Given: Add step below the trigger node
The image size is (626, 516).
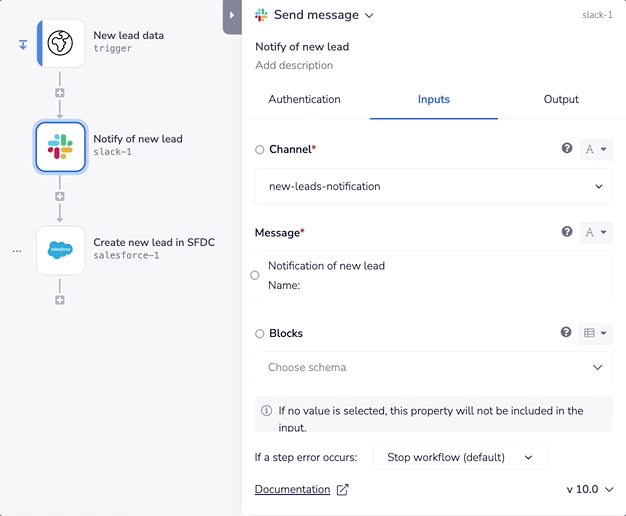Looking at the screenshot, I should (x=60, y=93).
